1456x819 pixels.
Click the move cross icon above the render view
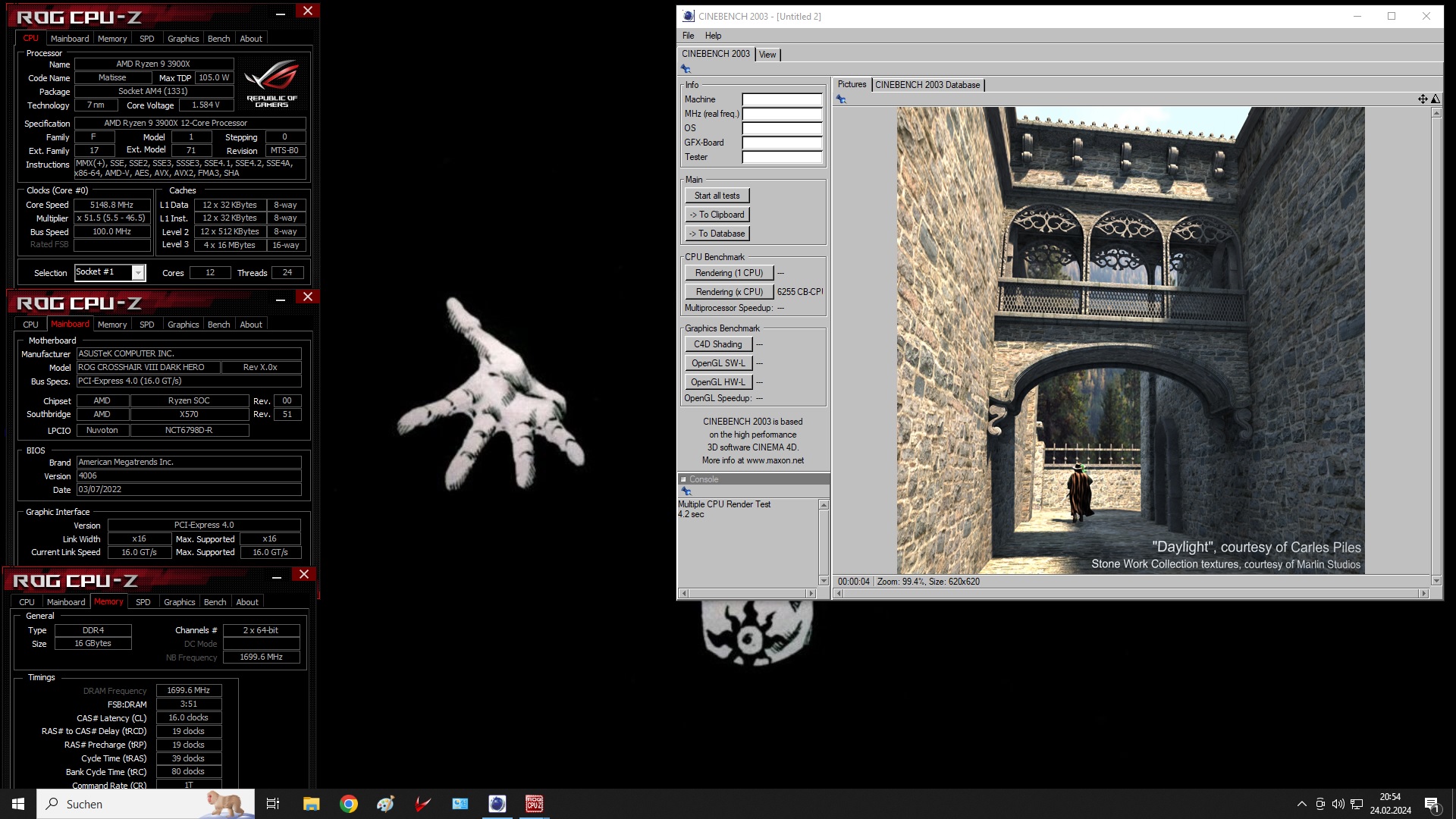click(1423, 99)
